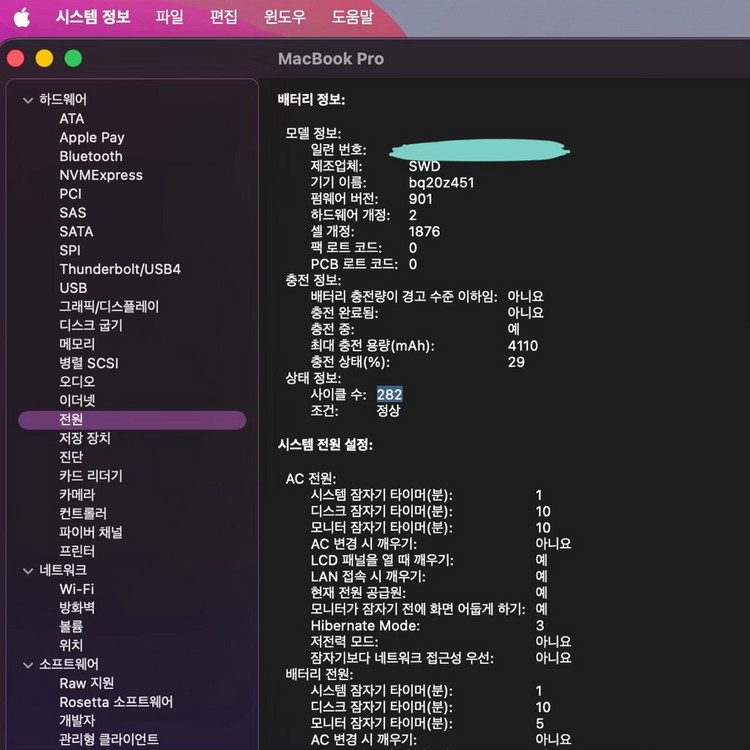Select 카드 리더기 in the sidebar
The width and height of the screenshot is (750, 750).
[91, 476]
